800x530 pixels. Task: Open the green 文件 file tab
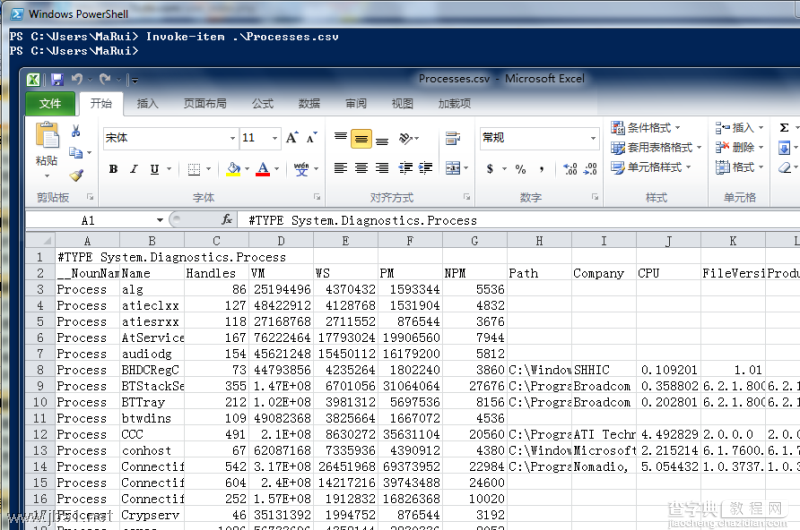click(x=50, y=104)
